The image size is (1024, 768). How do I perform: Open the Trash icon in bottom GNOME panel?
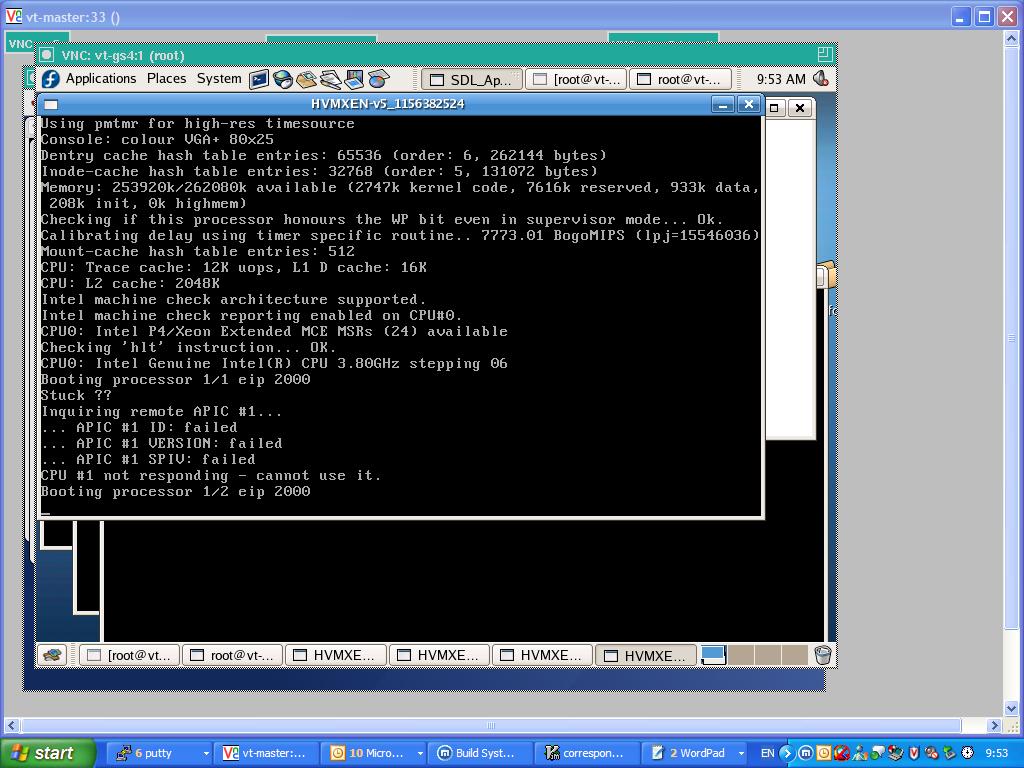[822, 655]
